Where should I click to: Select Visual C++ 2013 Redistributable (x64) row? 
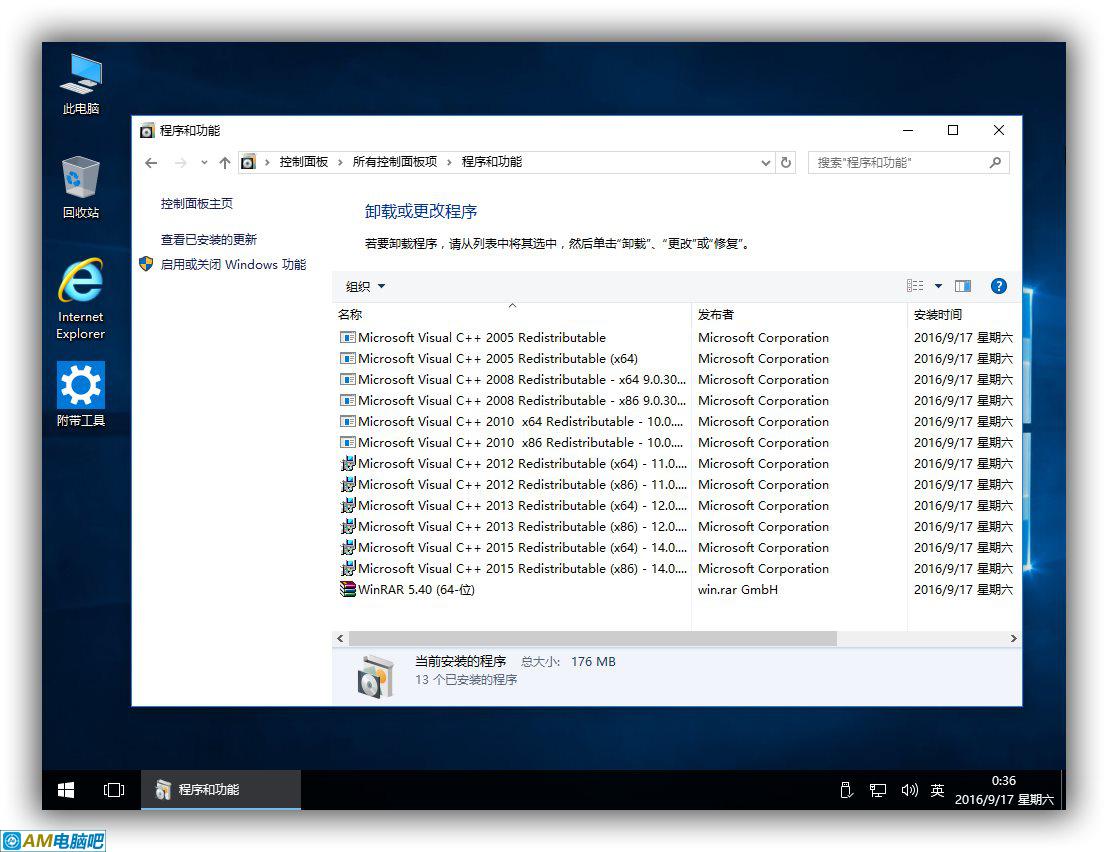click(x=676, y=506)
